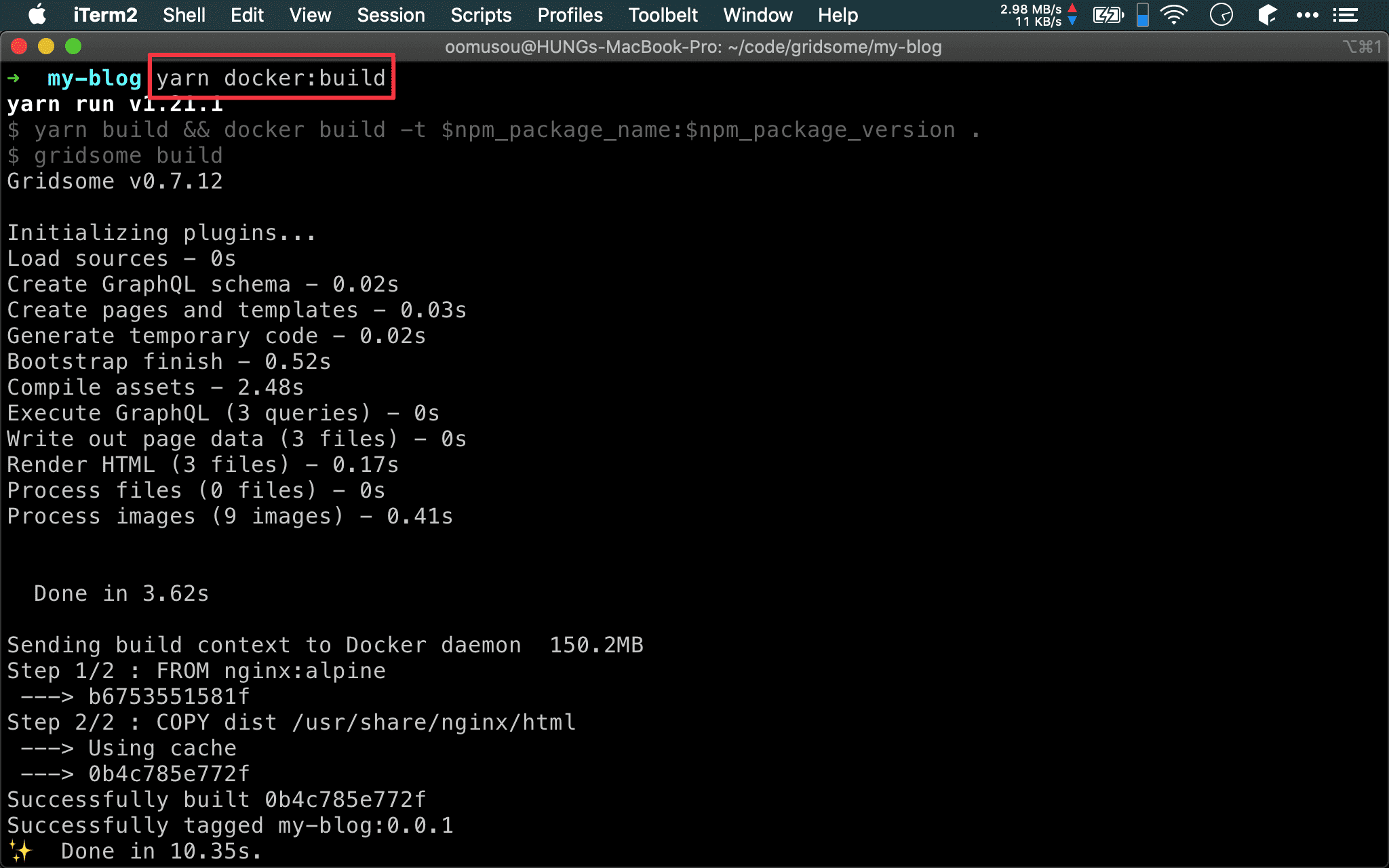Open the Apple menu

(37, 15)
